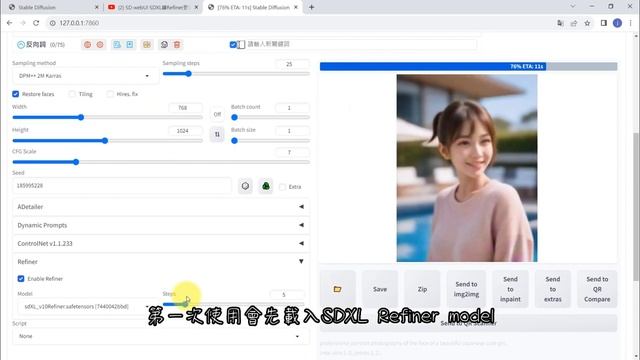640x360 pixels.
Task: Bookmark this page with the star icon
Action: coord(587,23)
